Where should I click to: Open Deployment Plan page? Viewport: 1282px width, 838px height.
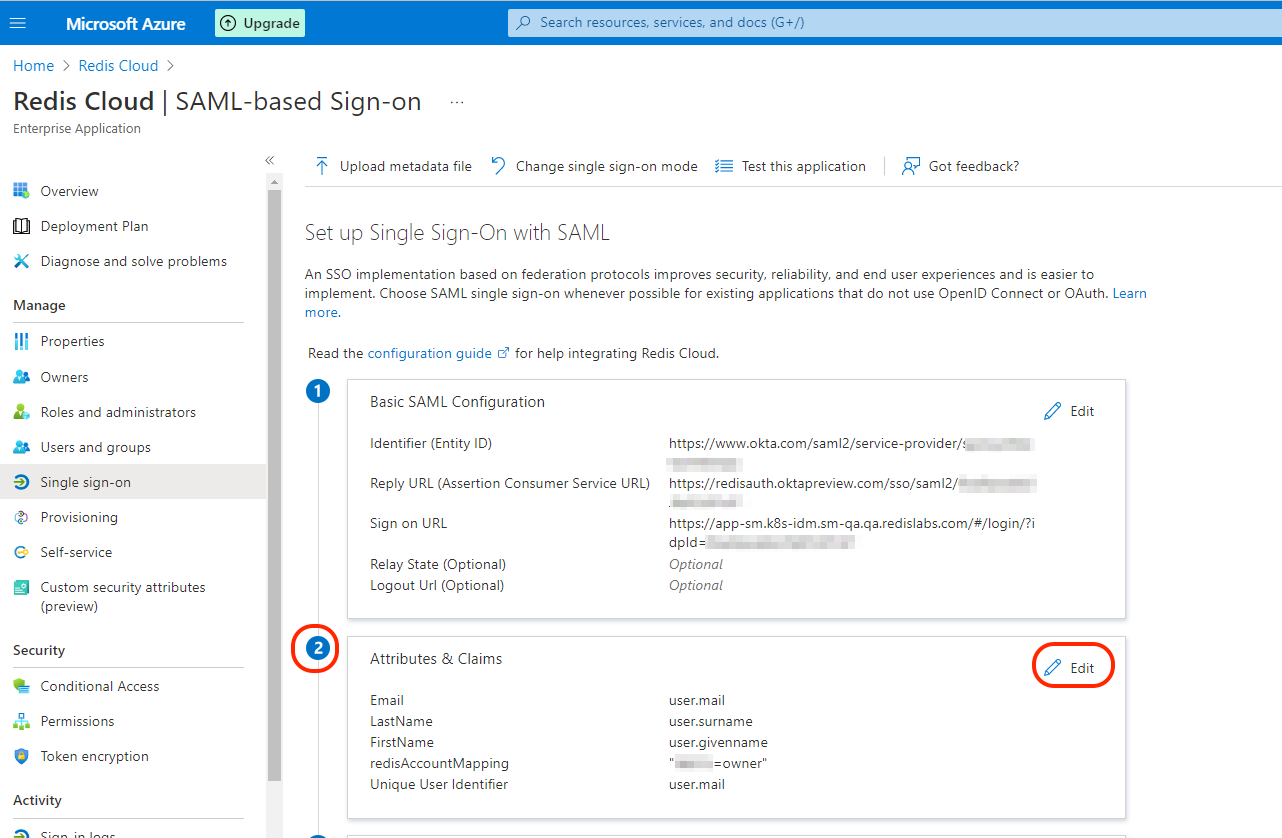pos(94,226)
